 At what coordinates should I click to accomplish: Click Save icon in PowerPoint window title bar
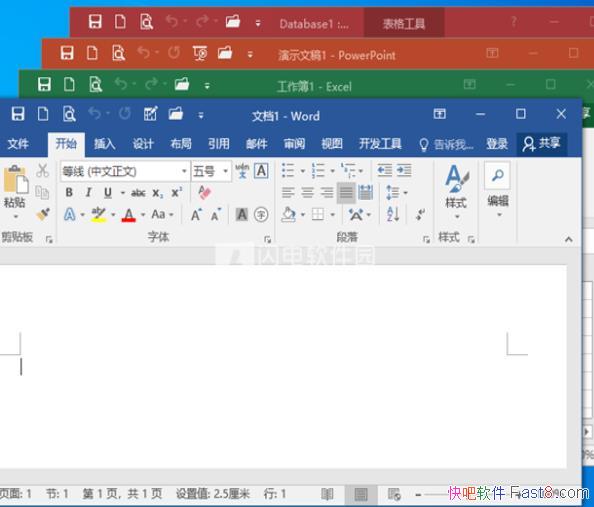(67, 53)
